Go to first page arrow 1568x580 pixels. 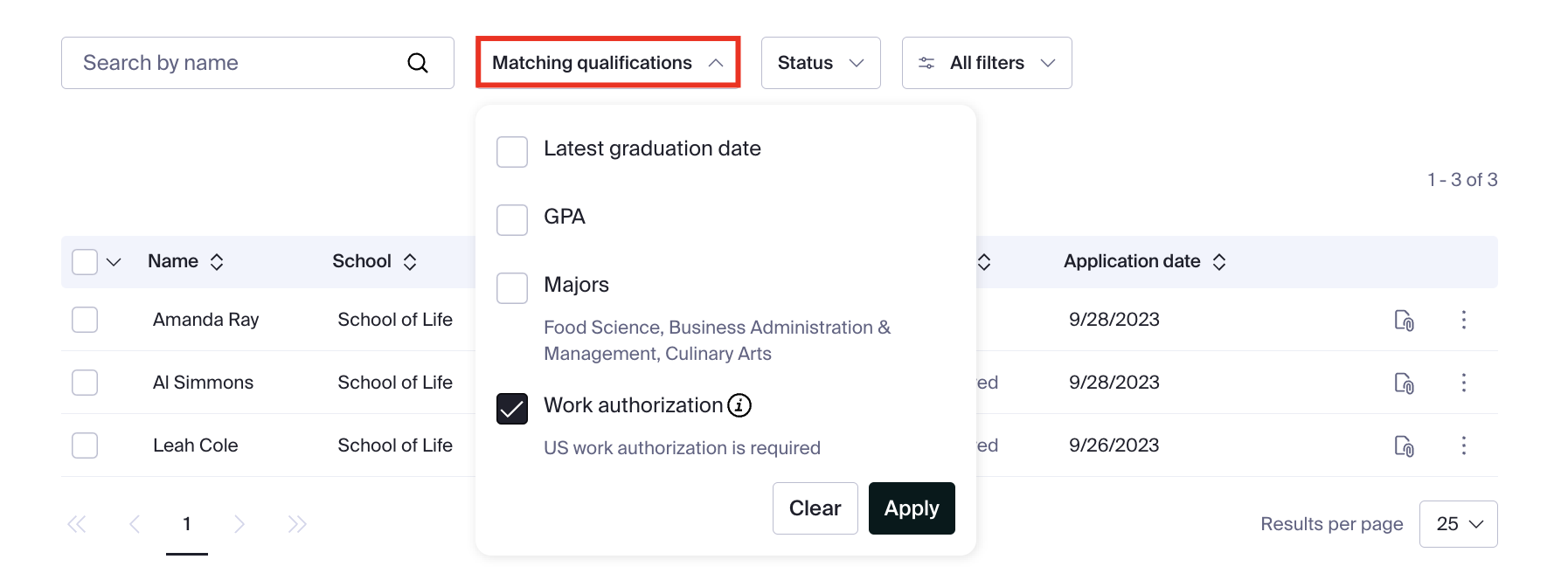click(77, 524)
